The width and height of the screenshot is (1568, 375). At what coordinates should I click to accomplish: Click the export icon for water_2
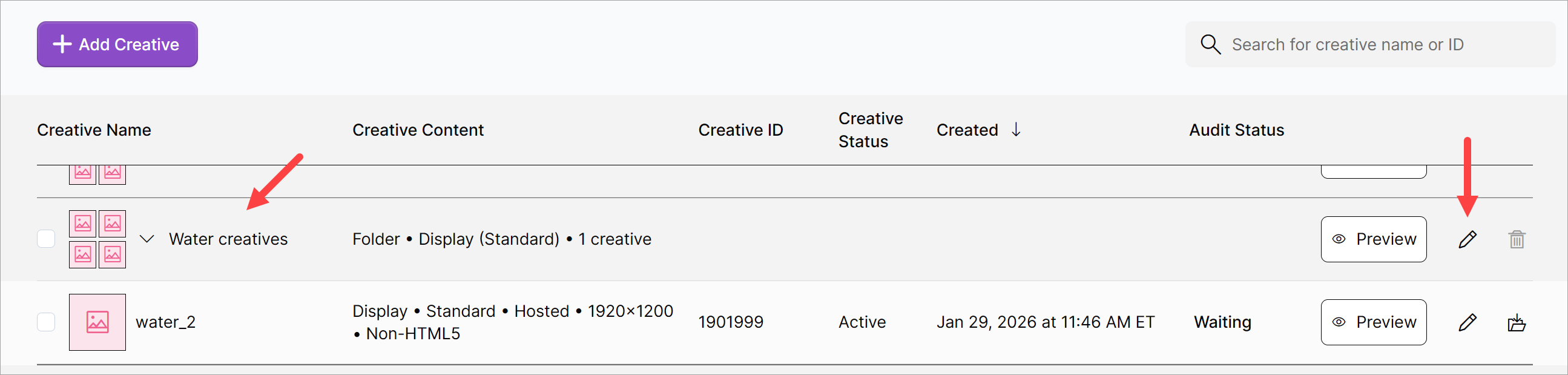(x=1517, y=322)
